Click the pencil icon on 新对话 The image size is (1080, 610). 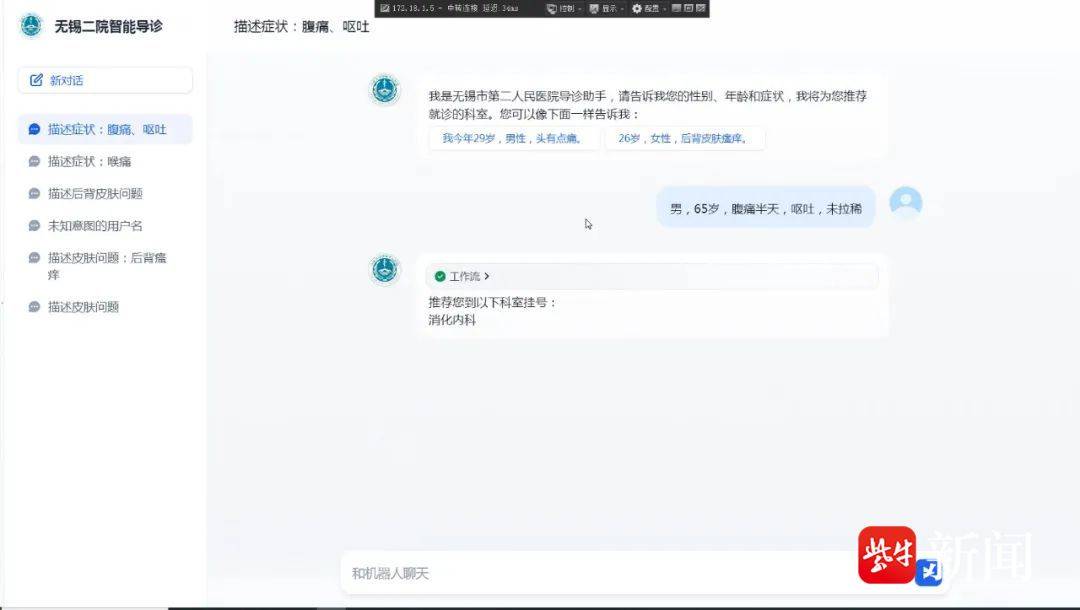(37, 81)
